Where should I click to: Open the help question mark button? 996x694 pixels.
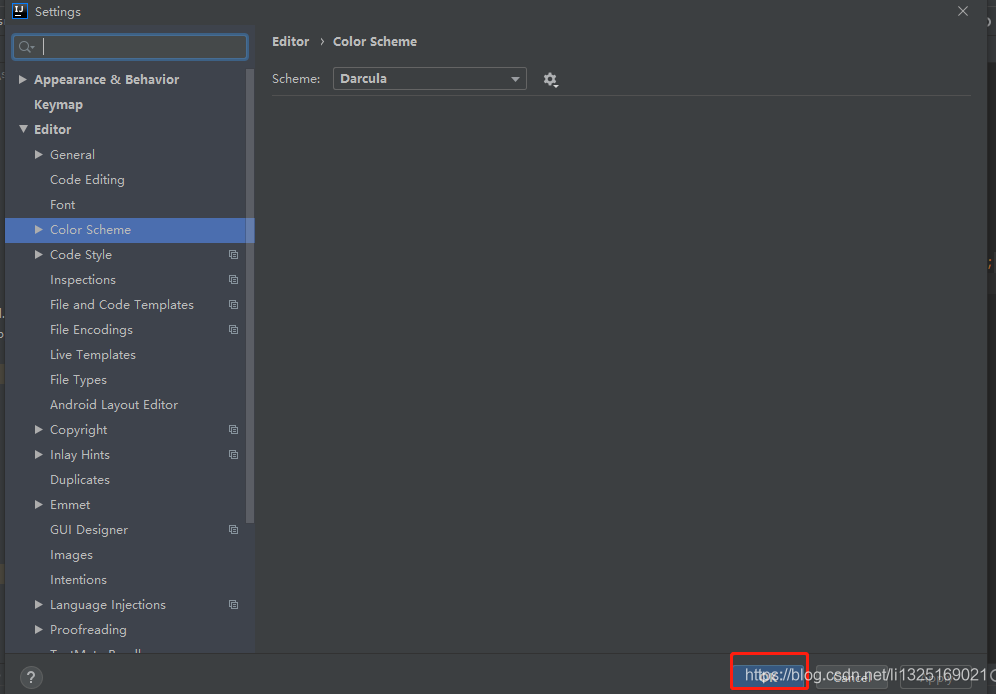coord(31,677)
